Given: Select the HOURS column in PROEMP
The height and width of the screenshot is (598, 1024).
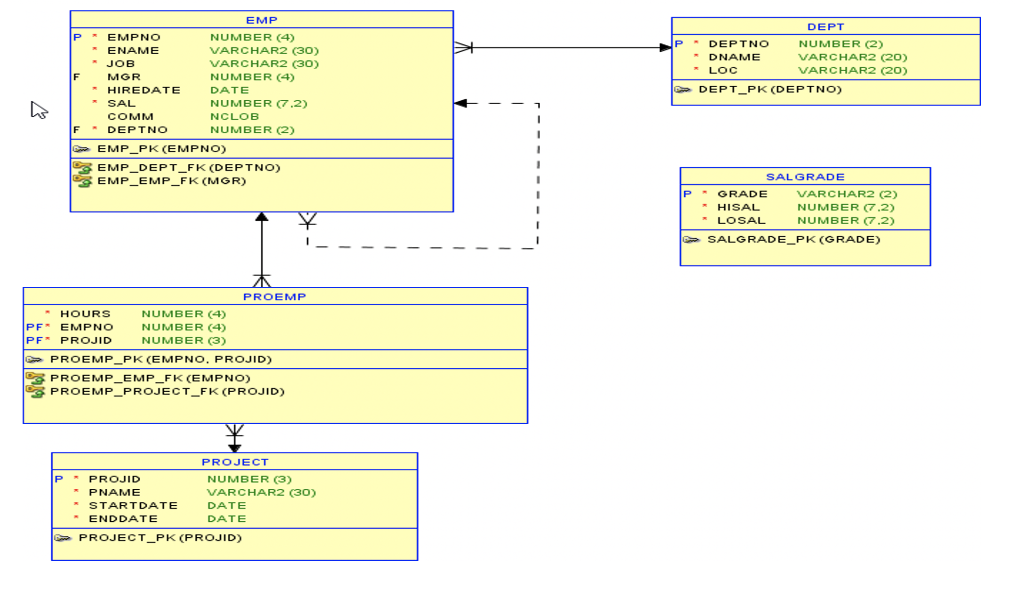Looking at the screenshot, I should coord(86,313).
